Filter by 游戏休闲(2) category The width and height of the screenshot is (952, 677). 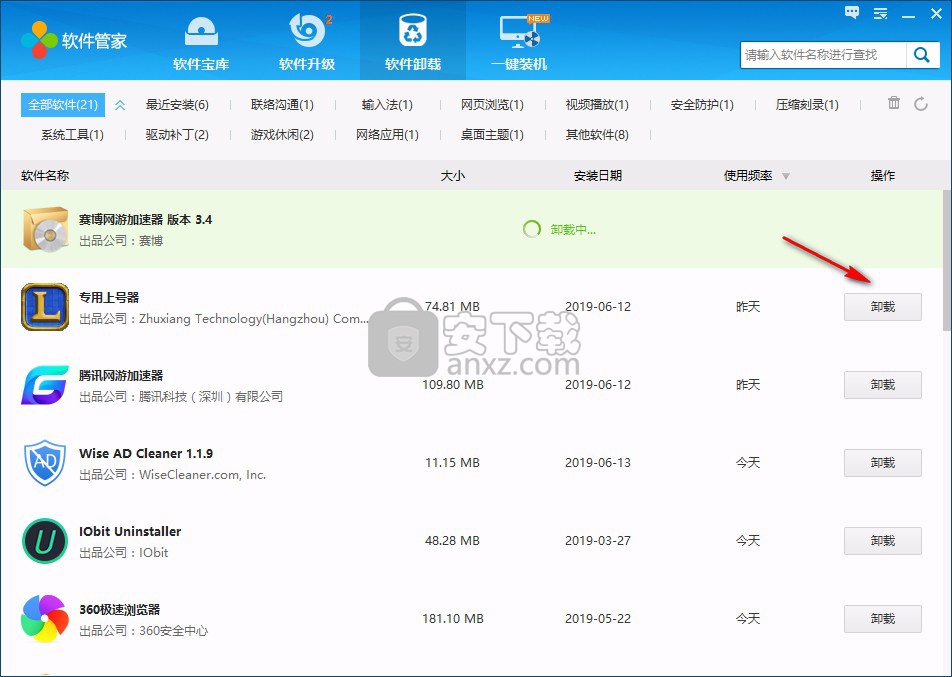pos(282,134)
